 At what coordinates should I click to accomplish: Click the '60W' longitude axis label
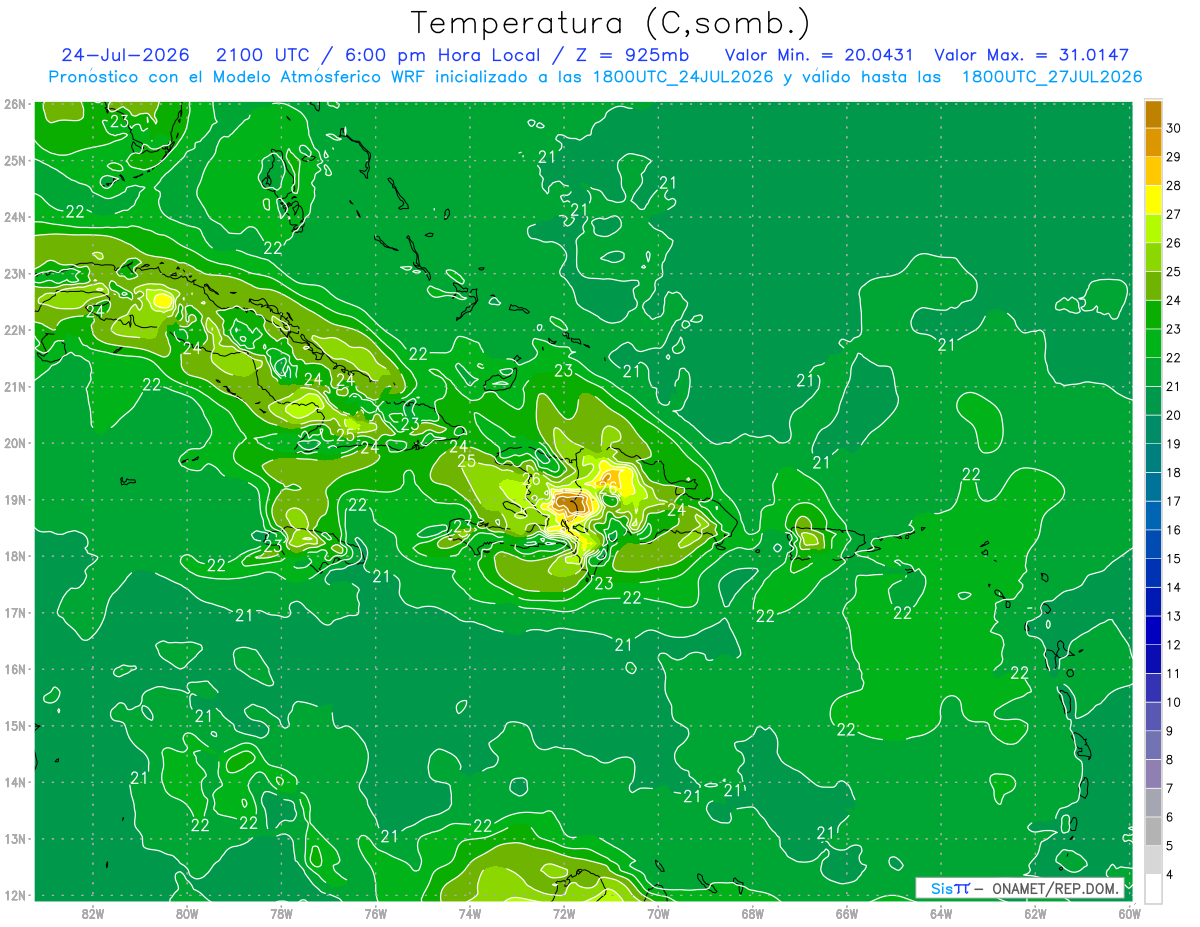point(1130,913)
